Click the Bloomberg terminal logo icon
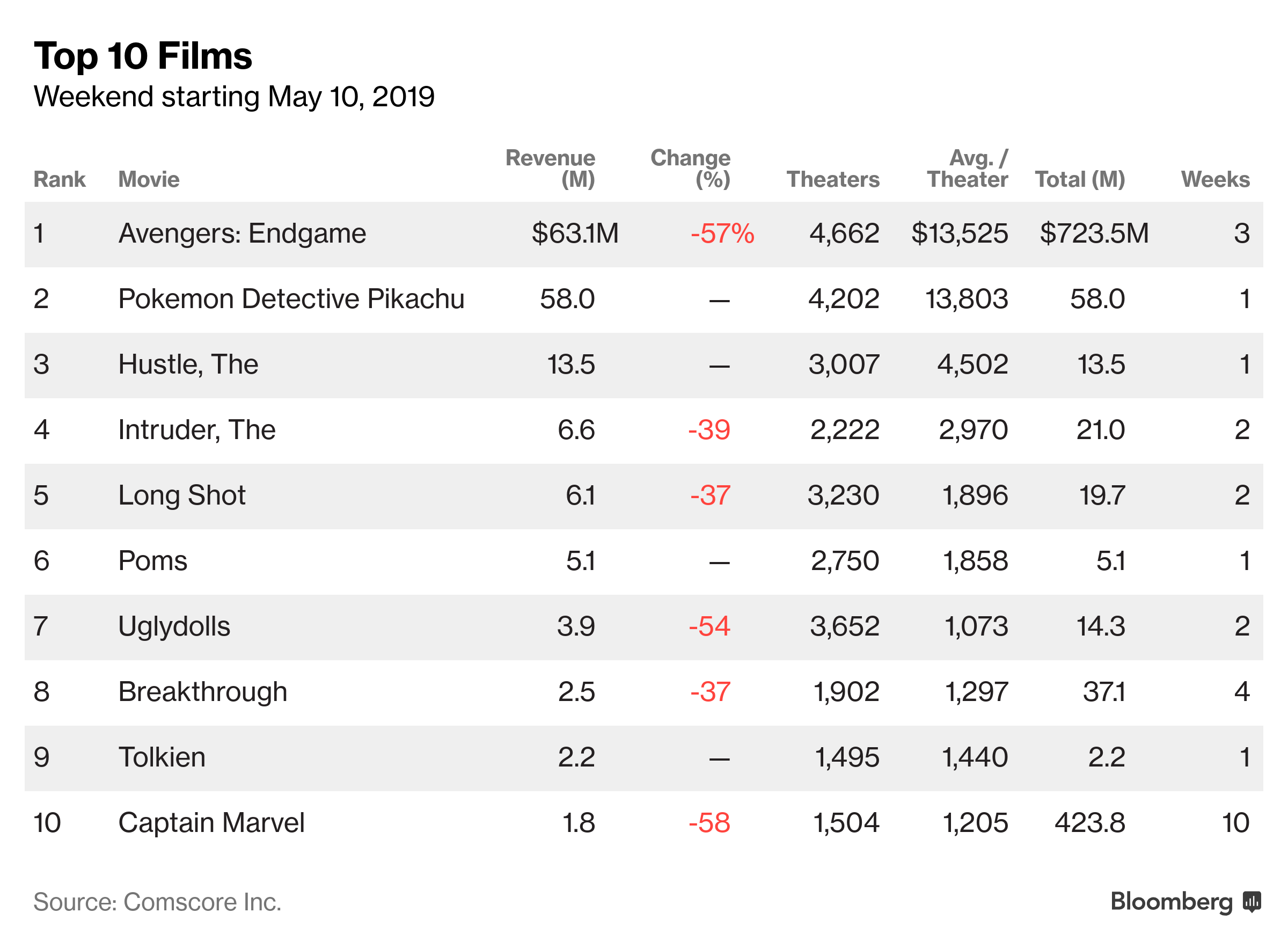Viewport: 1288px width, 949px height. pyautogui.click(x=1252, y=901)
